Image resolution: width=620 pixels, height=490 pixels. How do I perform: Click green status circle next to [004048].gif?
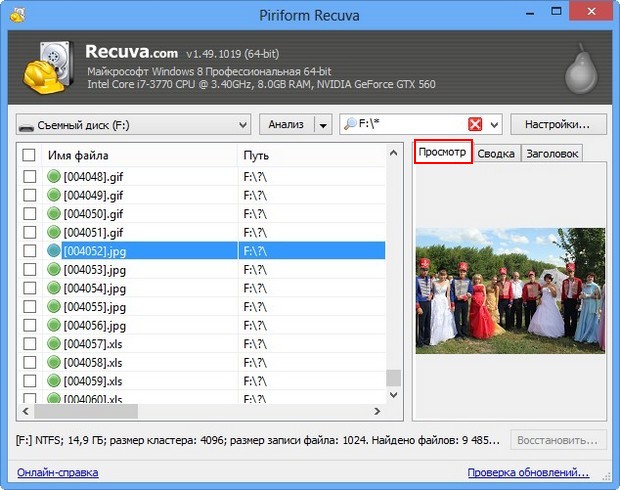[54, 177]
